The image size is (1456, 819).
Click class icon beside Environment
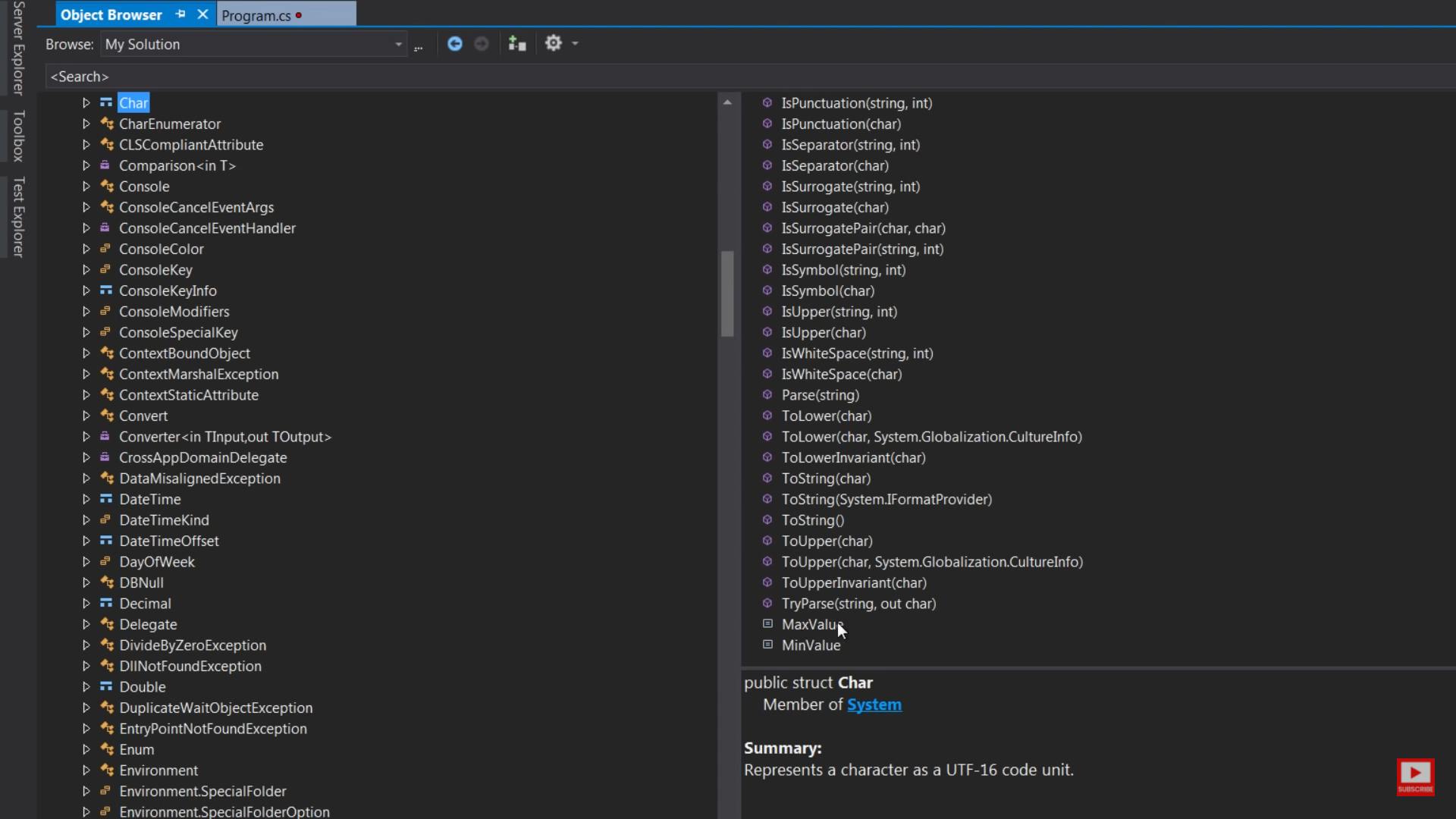point(106,770)
